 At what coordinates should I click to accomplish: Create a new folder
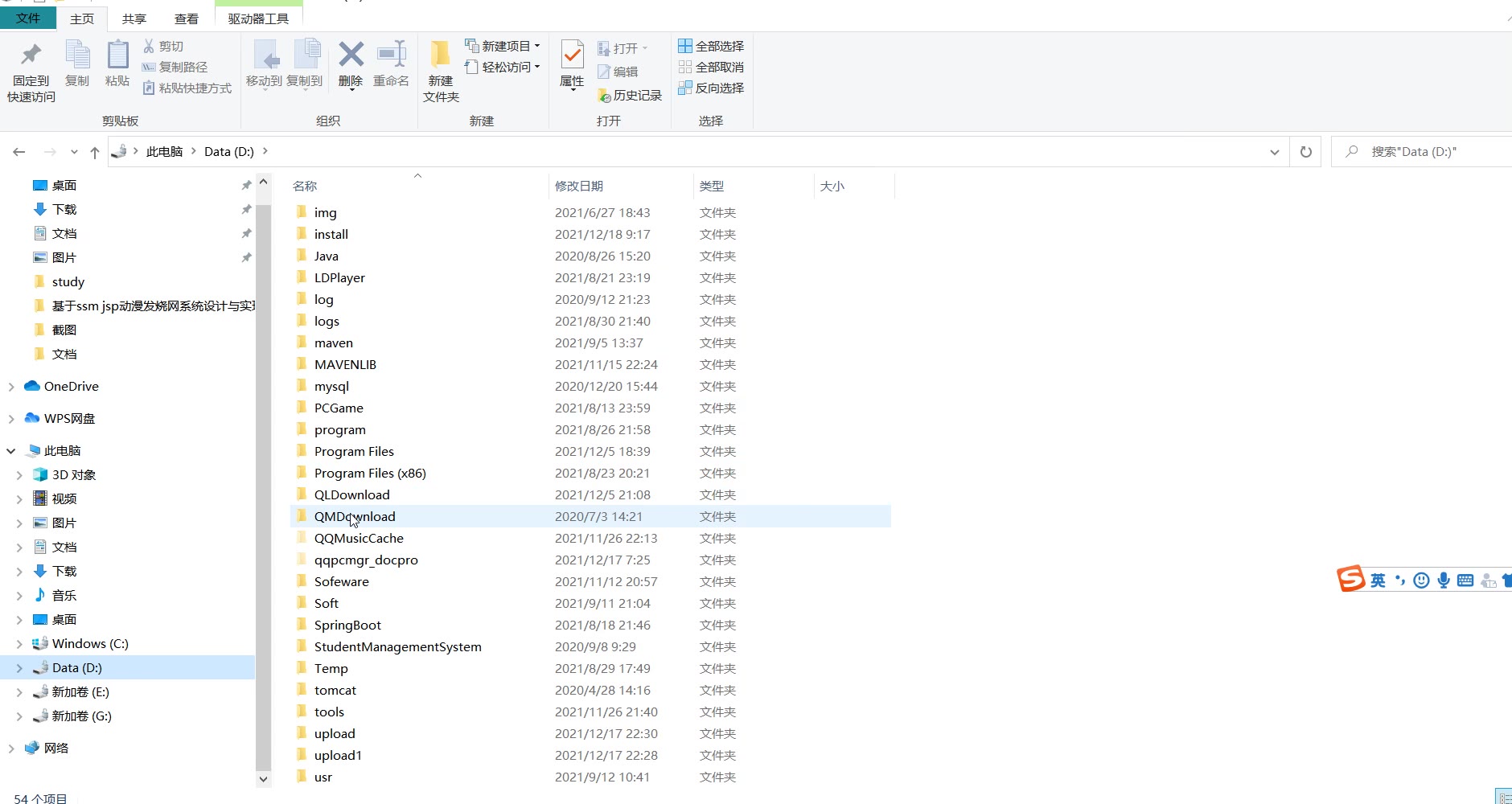pos(441,72)
